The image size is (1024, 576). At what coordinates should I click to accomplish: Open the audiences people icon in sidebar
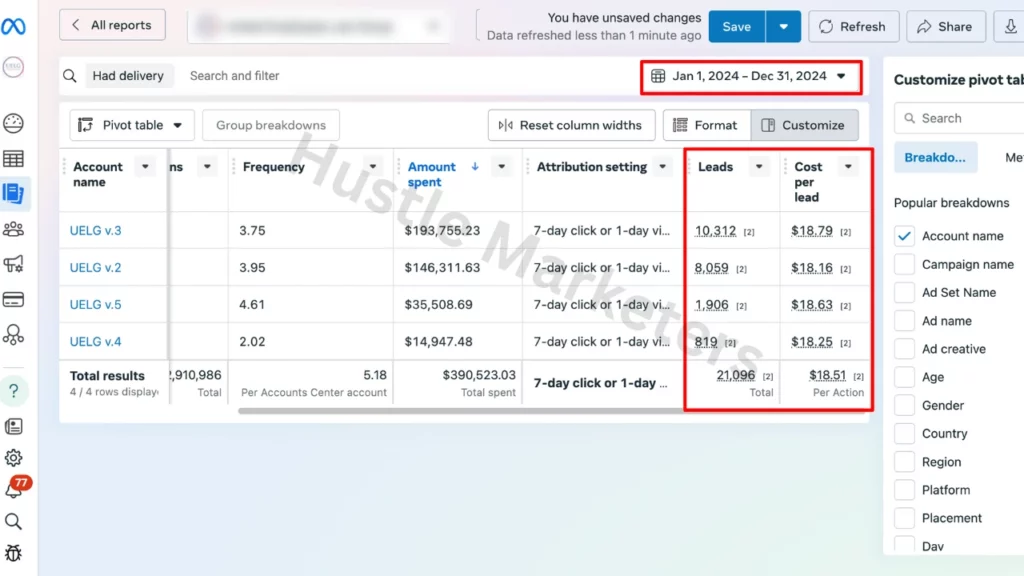14,229
